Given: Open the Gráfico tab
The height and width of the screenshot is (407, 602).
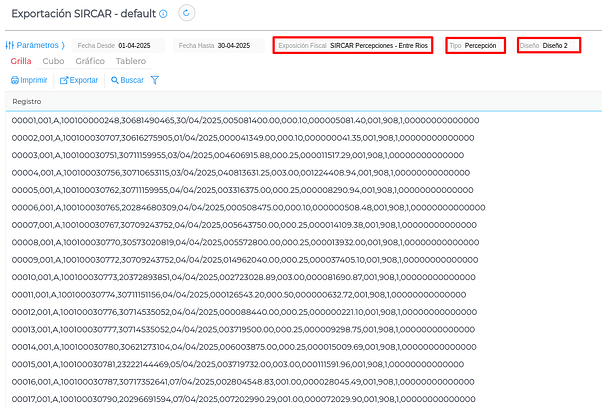Looking at the screenshot, I should click(x=90, y=61).
